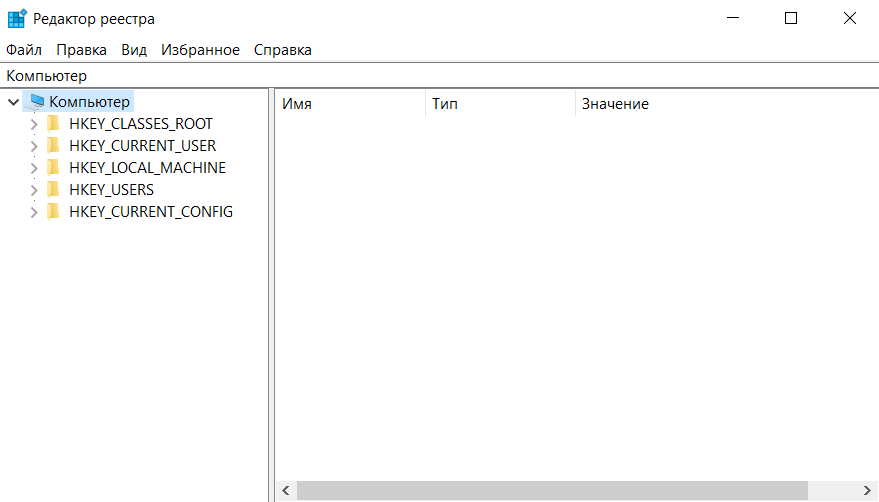Collapse the Компьютер root node
Image resolution: width=879 pixels, height=502 pixels.
pos(13,102)
